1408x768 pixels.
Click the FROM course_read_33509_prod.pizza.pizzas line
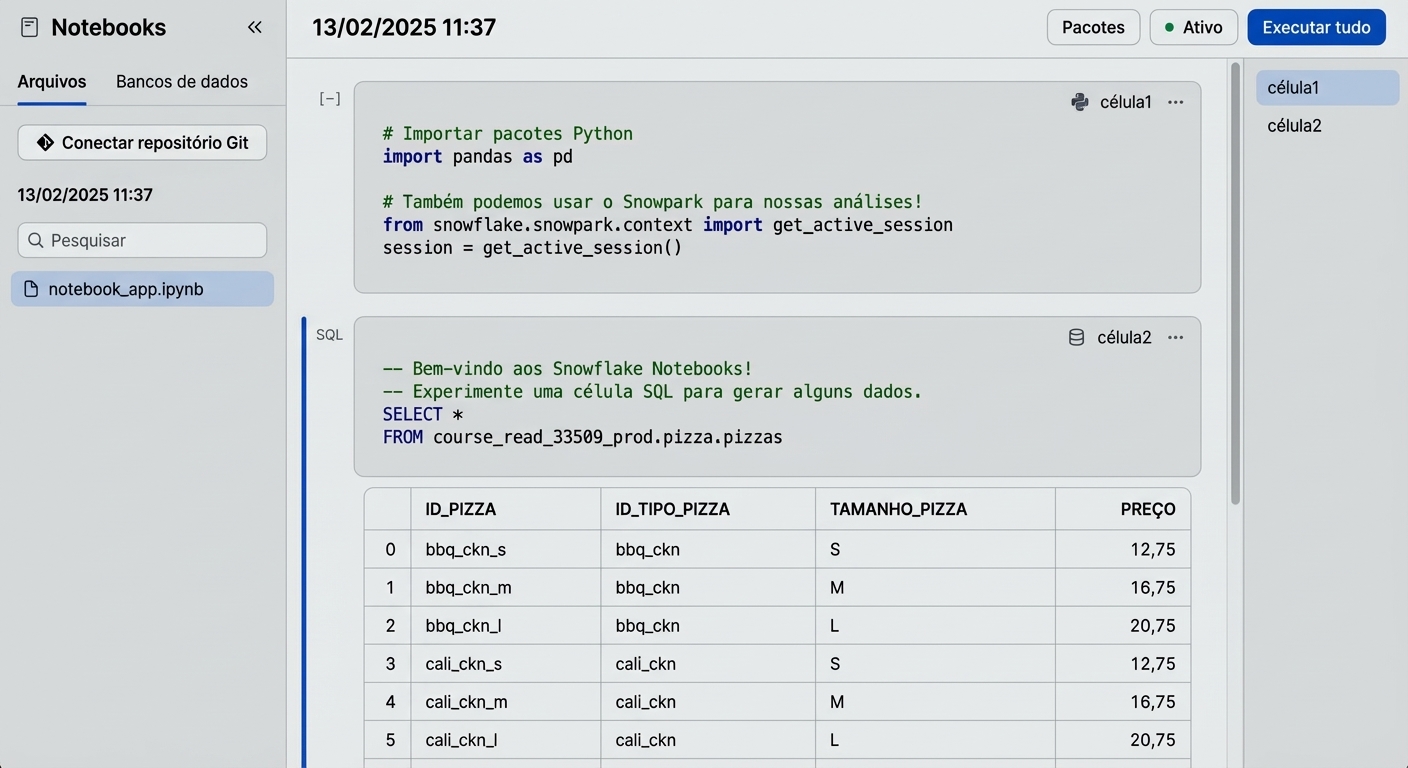coord(583,437)
